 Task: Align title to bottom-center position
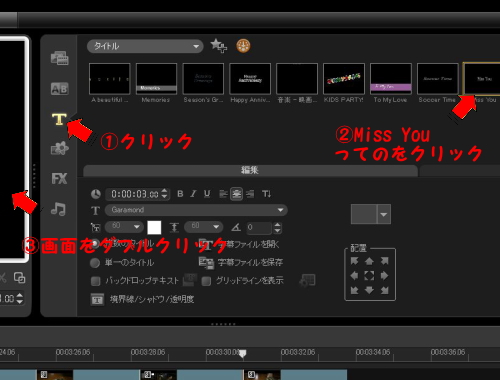tap(369, 290)
